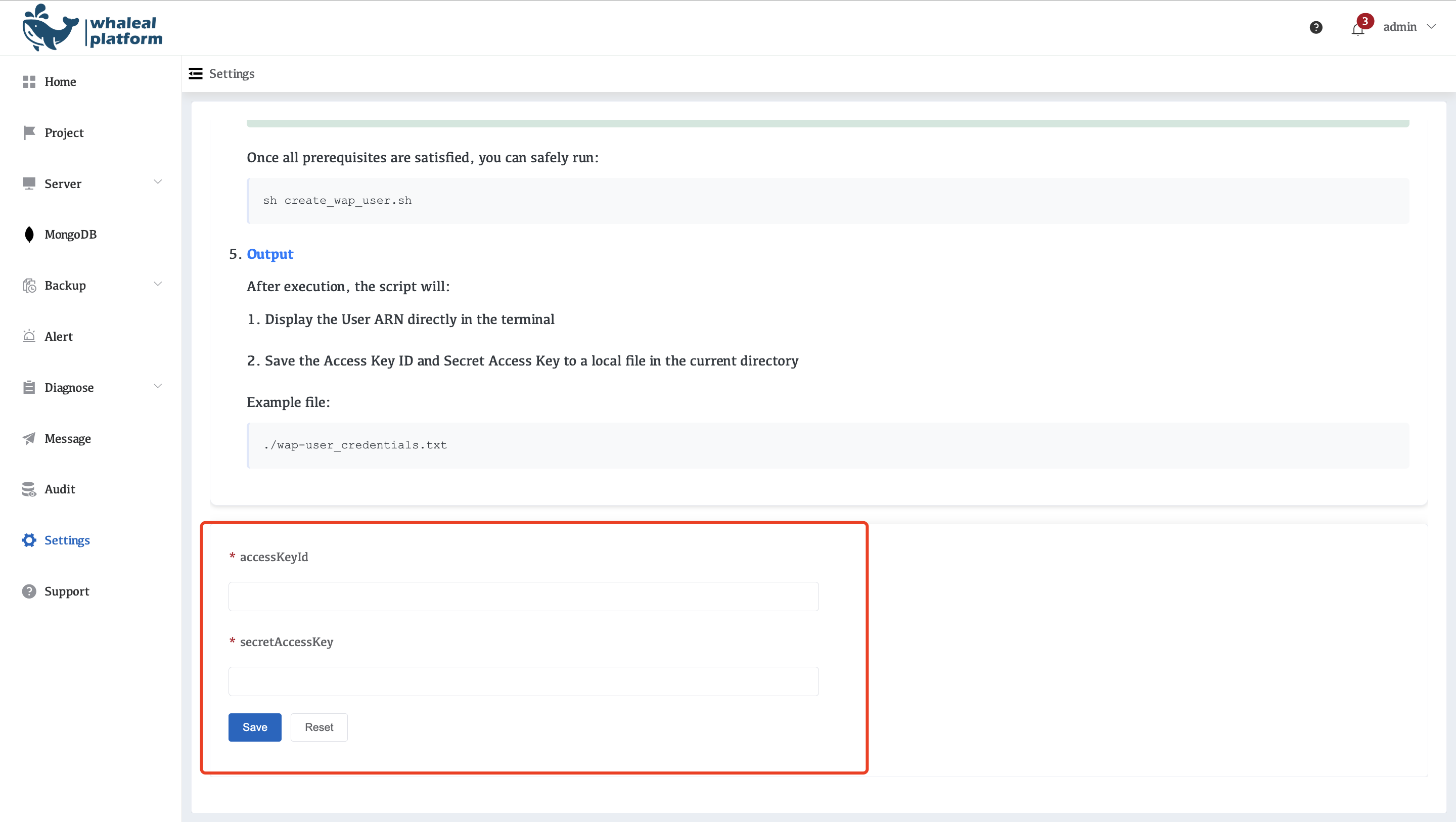
Task: Go to the Home menu item
Action: (60, 82)
